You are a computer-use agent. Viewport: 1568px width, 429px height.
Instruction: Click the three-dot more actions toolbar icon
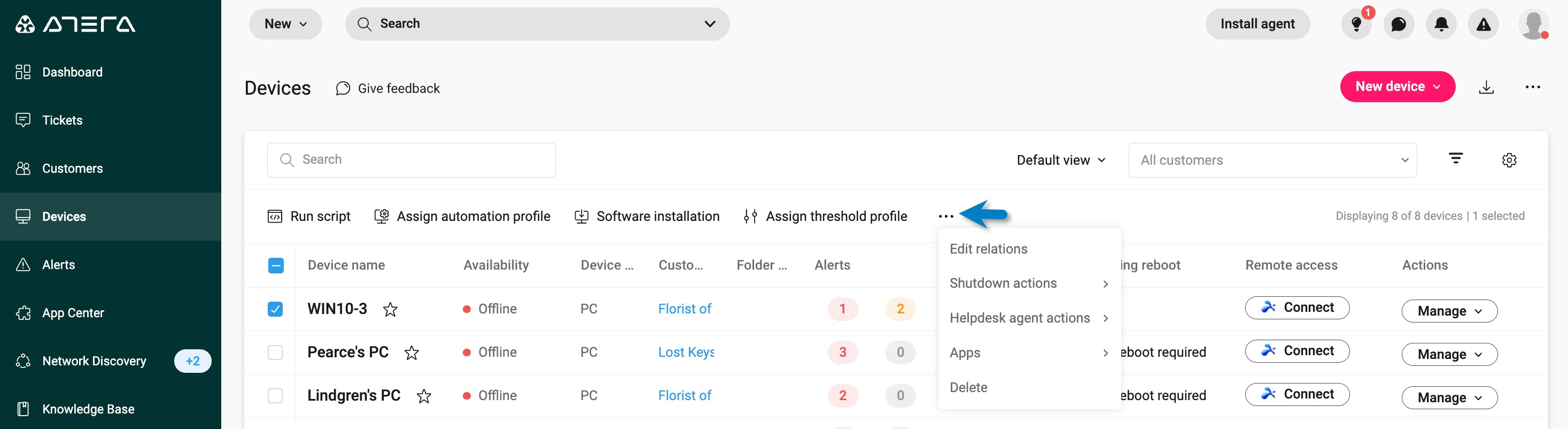945,216
